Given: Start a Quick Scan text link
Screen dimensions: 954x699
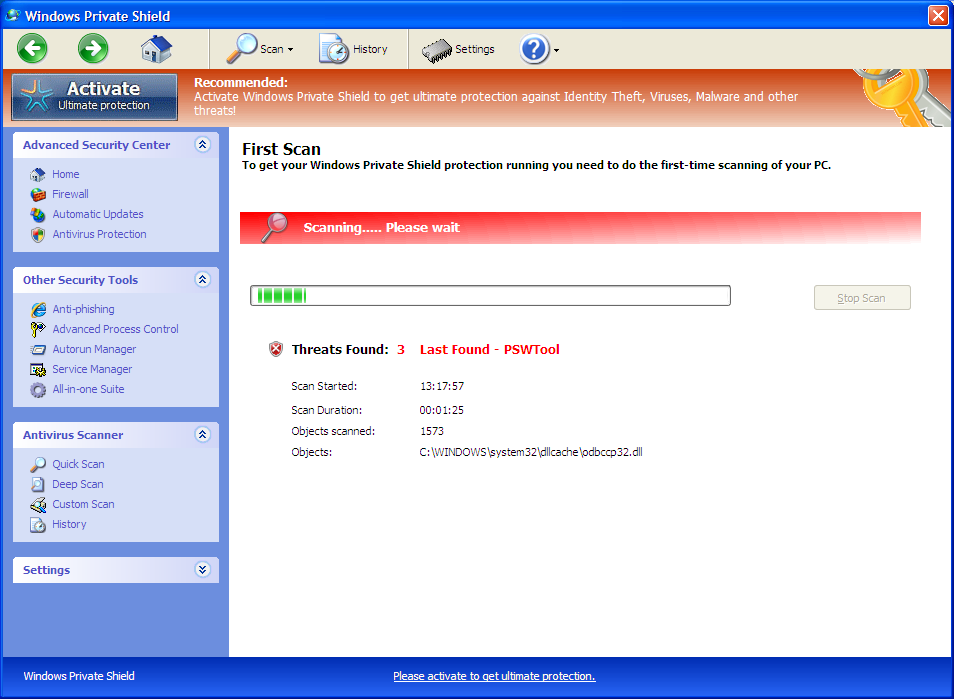Looking at the screenshot, I should pyautogui.click(x=78, y=464).
